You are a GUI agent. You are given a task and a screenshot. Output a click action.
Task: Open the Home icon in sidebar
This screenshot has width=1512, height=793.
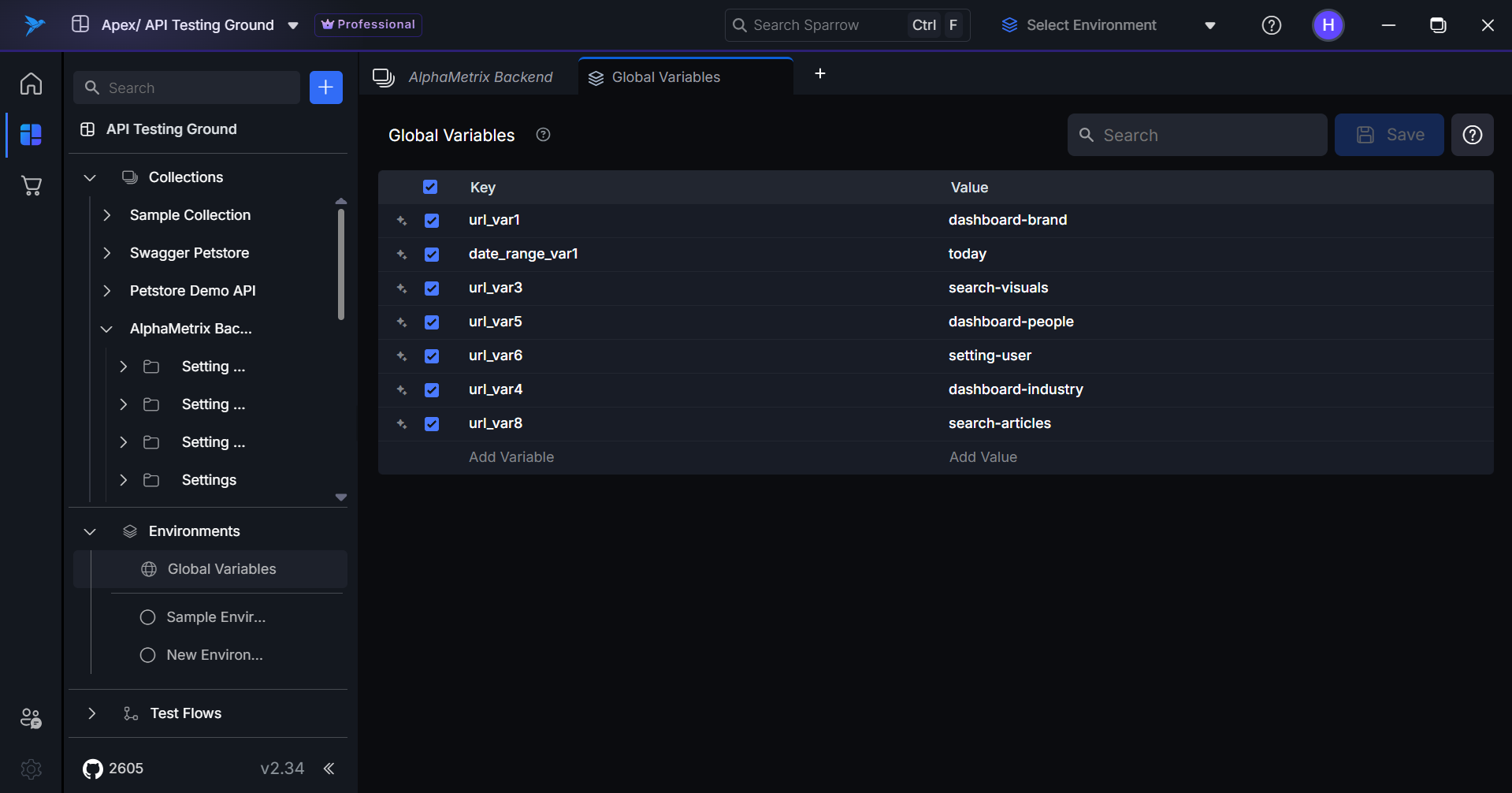[31, 84]
